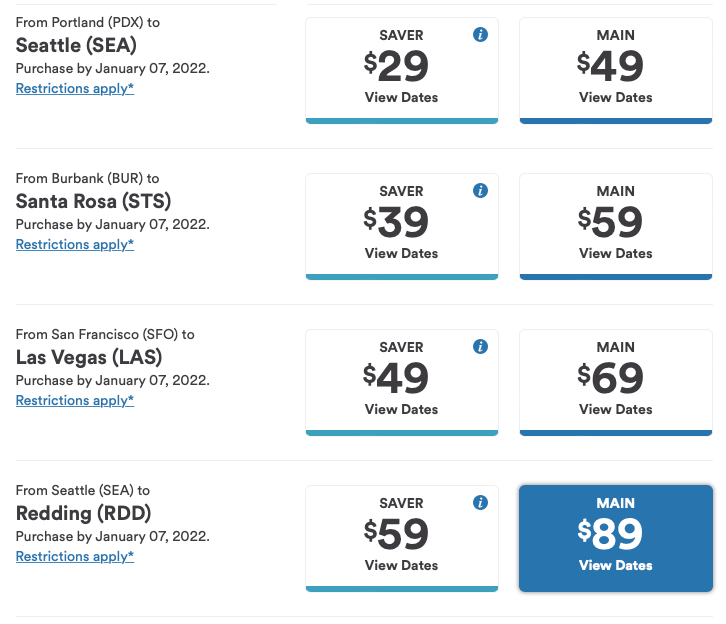Screen dimensions: 726x624
Task: Pick the $69 Main fare to Las Vegas
Action: pyautogui.click(x=615, y=380)
